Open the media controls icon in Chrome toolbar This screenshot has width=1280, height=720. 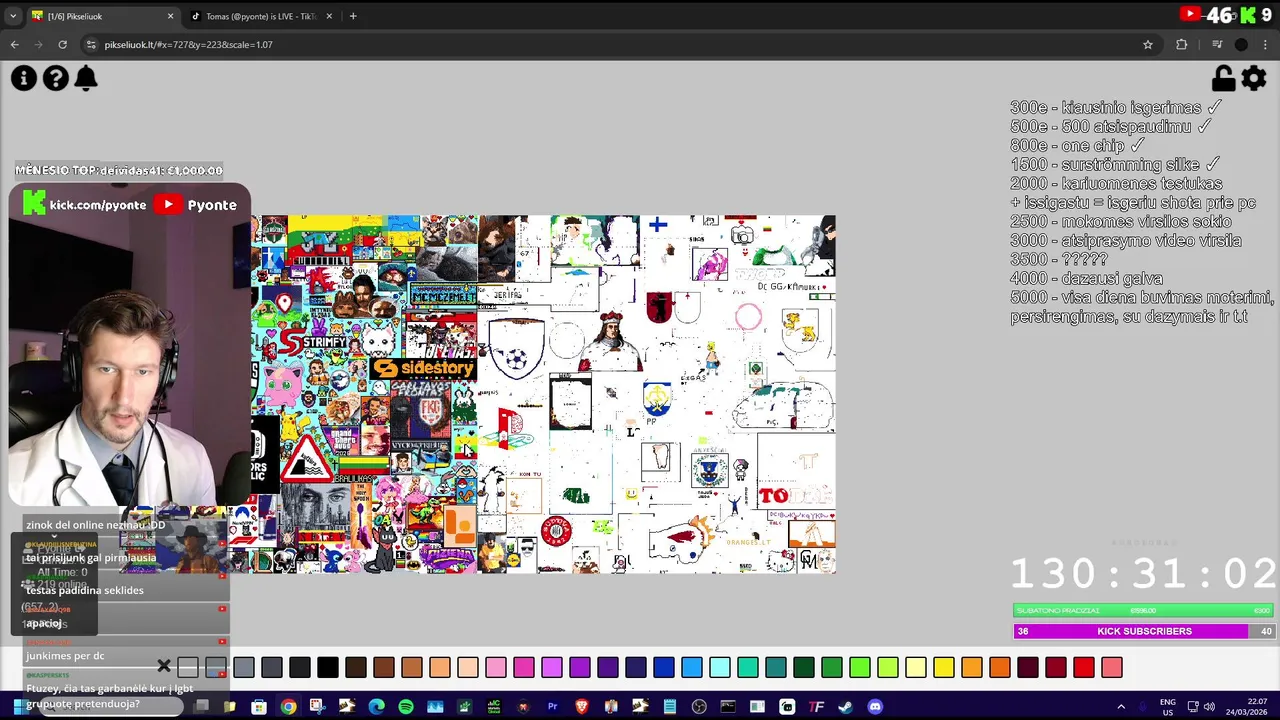click(x=1217, y=44)
